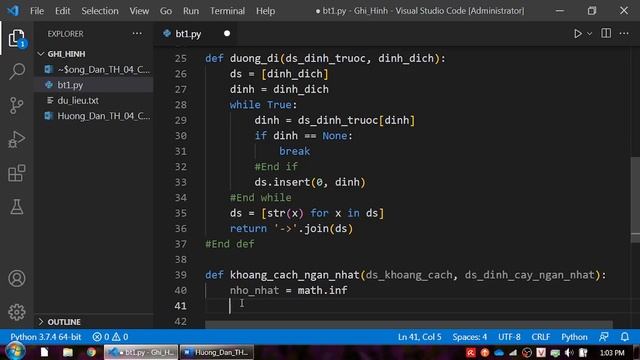This screenshot has height=360, width=640.
Task: Click the '#End def' comment line
Action: pos(230,244)
